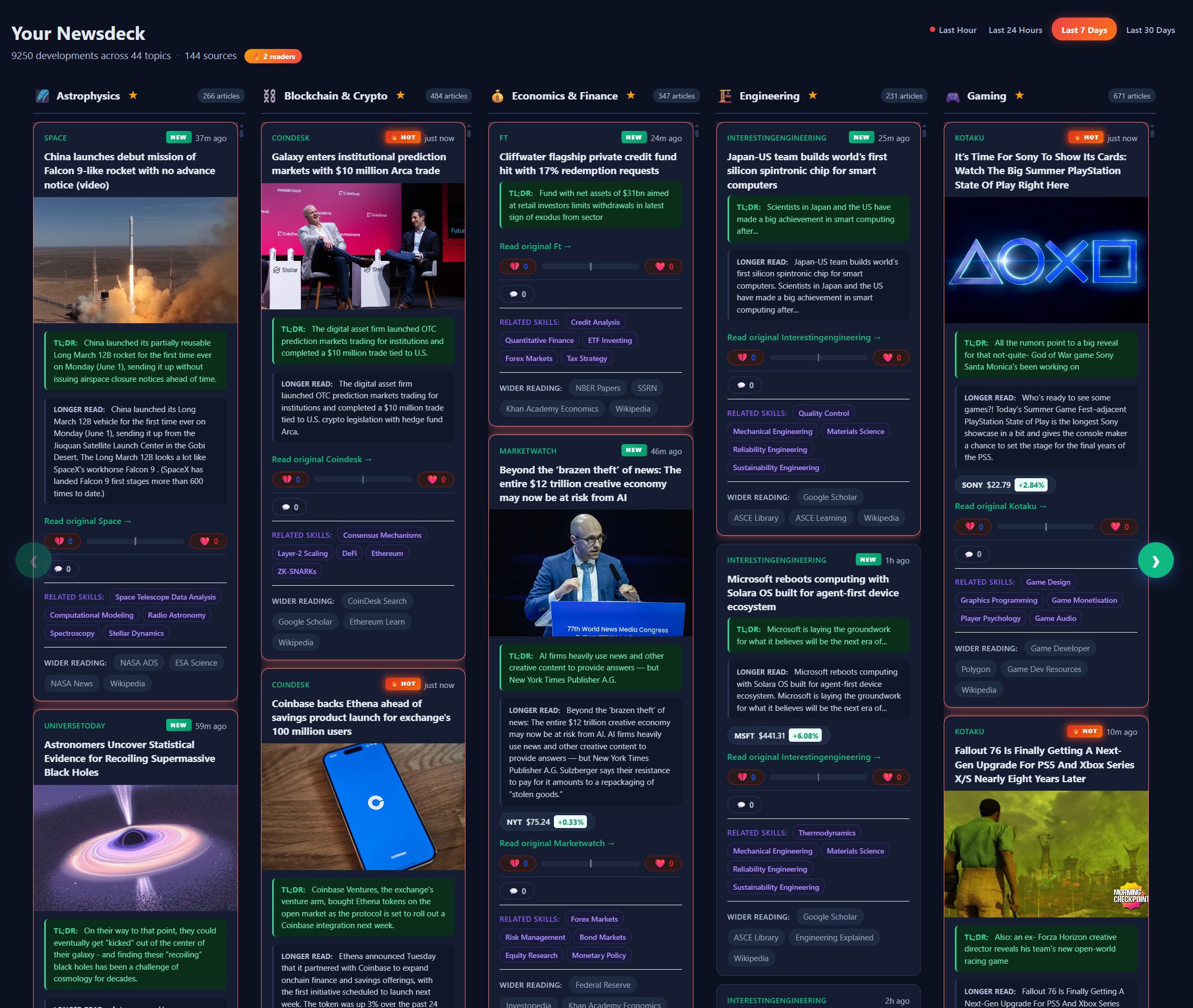This screenshot has width=1193, height=1008.
Task: Click the Economics & Finance star icon
Action: 631,95
